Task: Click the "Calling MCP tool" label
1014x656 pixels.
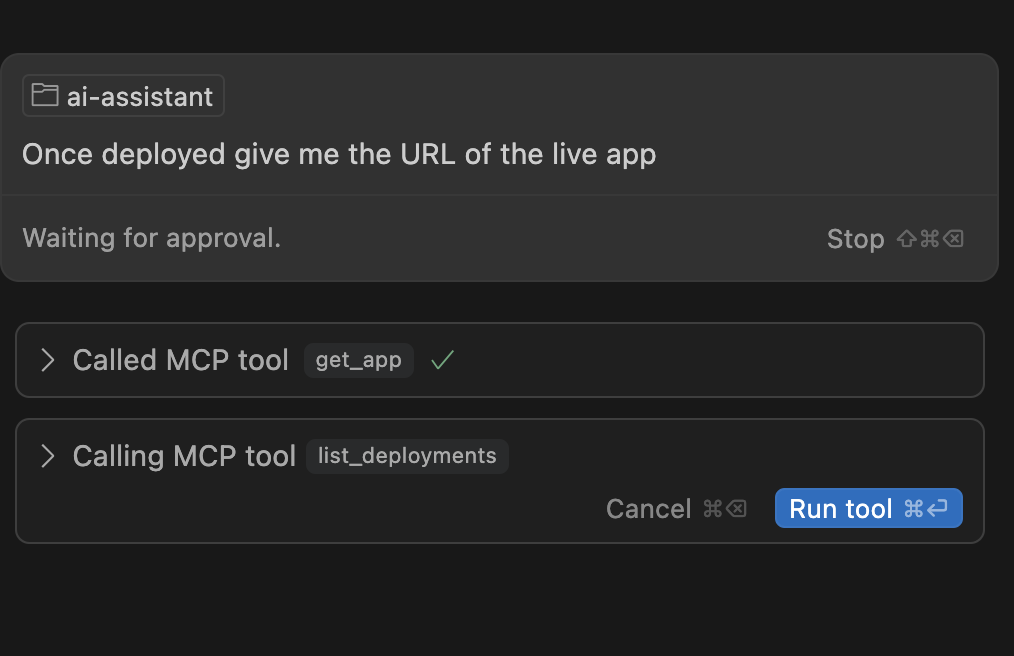Action: 184,456
